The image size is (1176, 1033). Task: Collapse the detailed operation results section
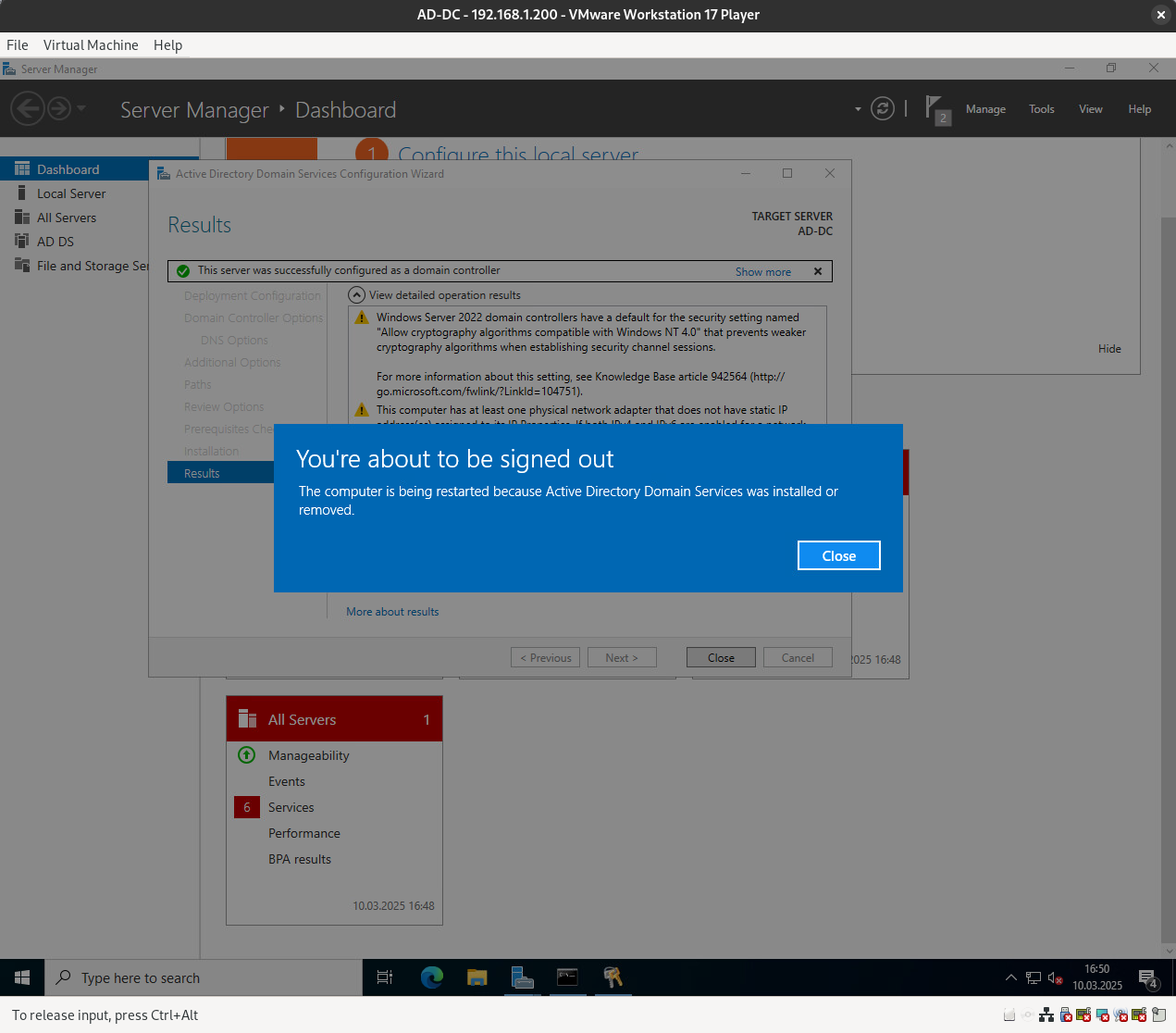tap(356, 295)
